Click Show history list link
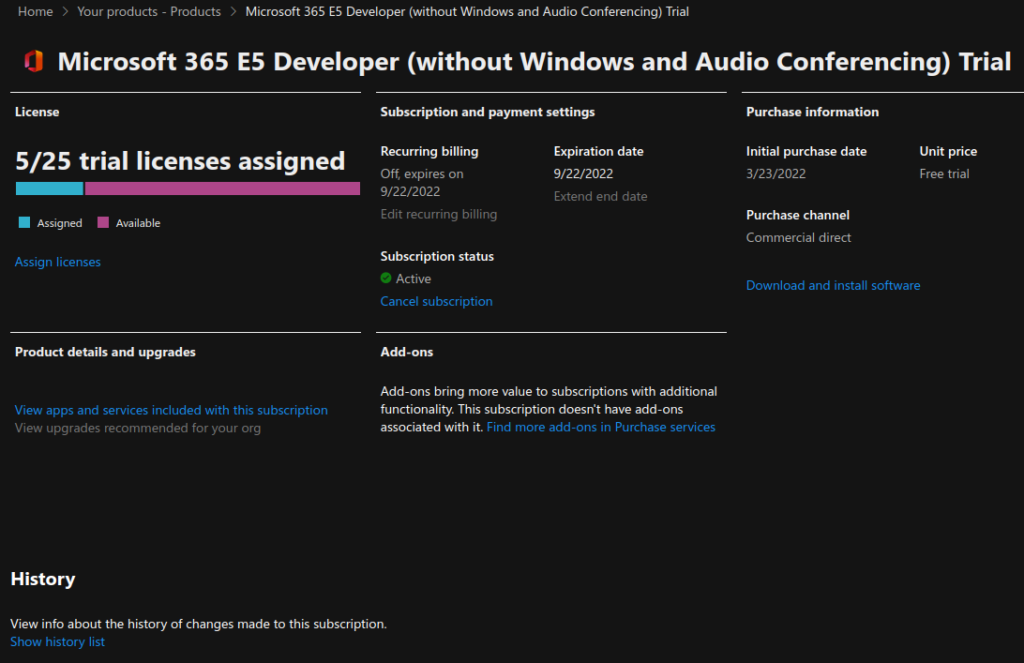This screenshot has height=663, width=1024. click(57, 642)
